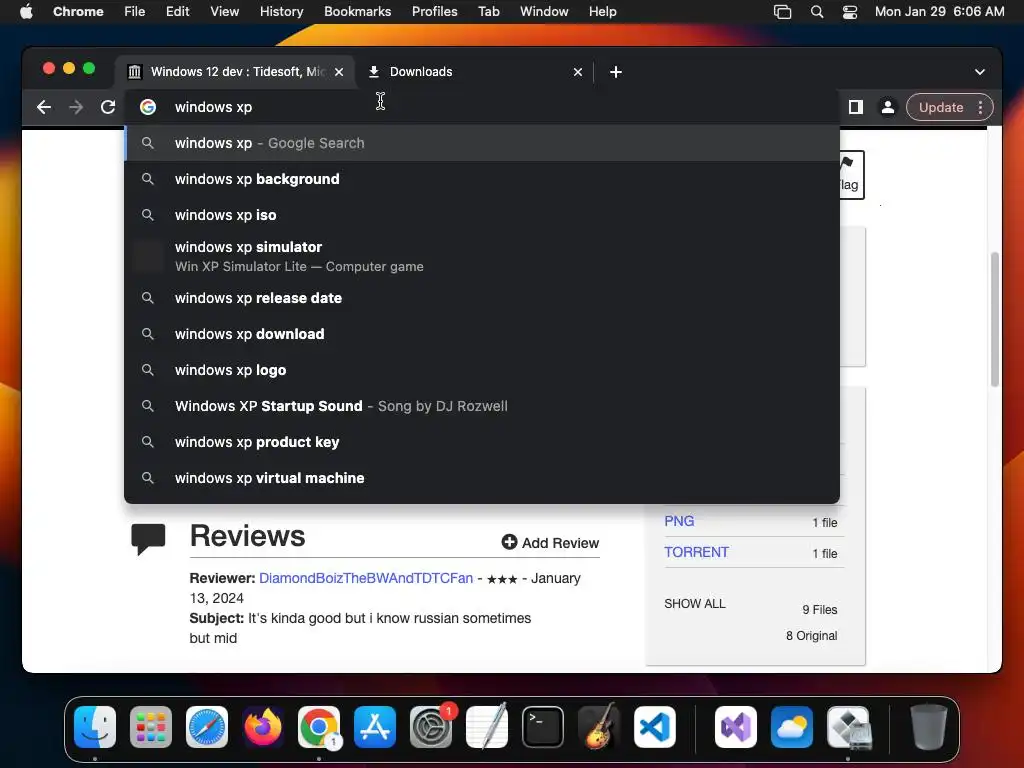Open a new tab with plus button
Viewport: 1024px width, 768px height.
pos(615,72)
